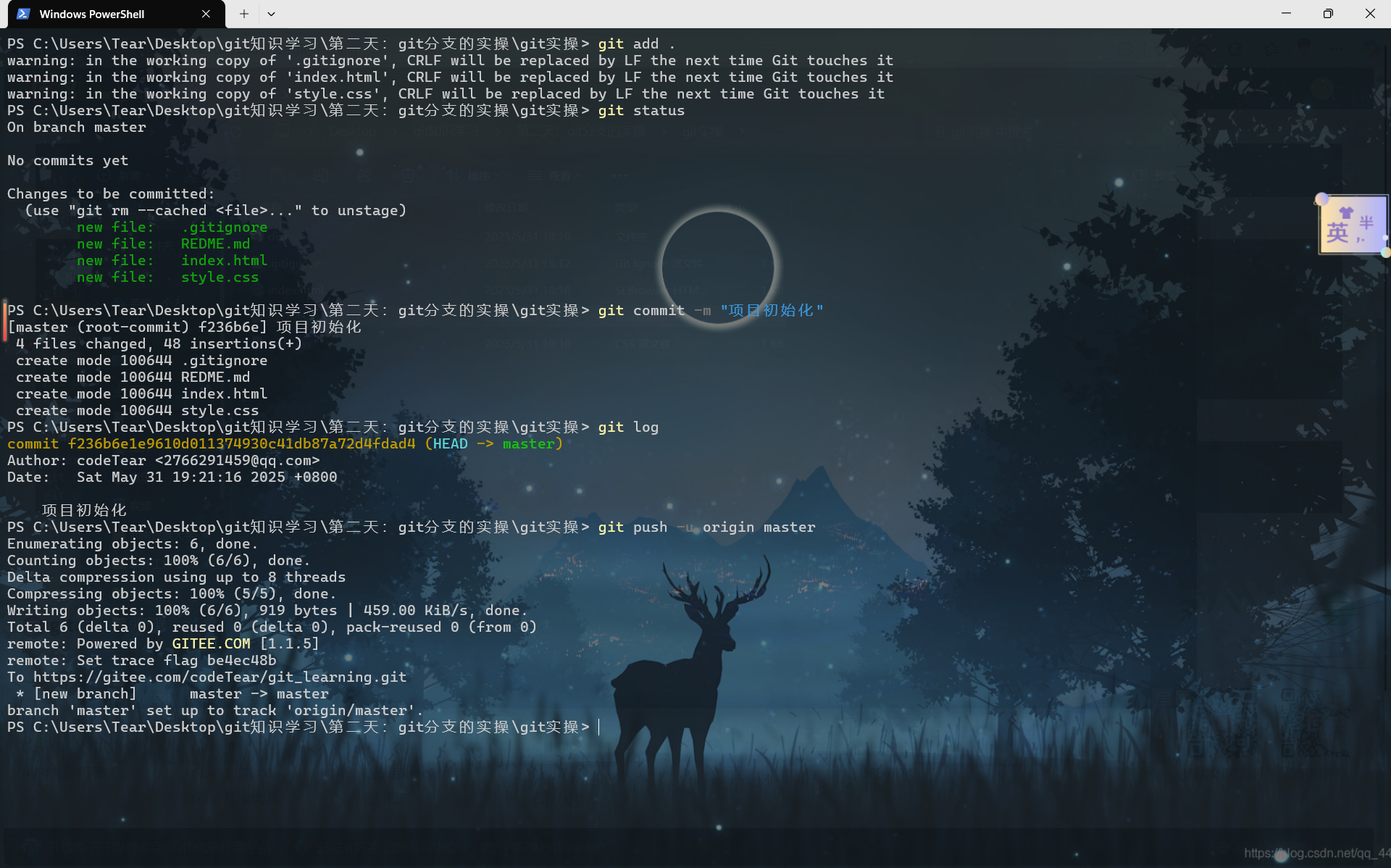Open the IME skin shirt icon
The image size is (1391, 868).
tap(1346, 212)
